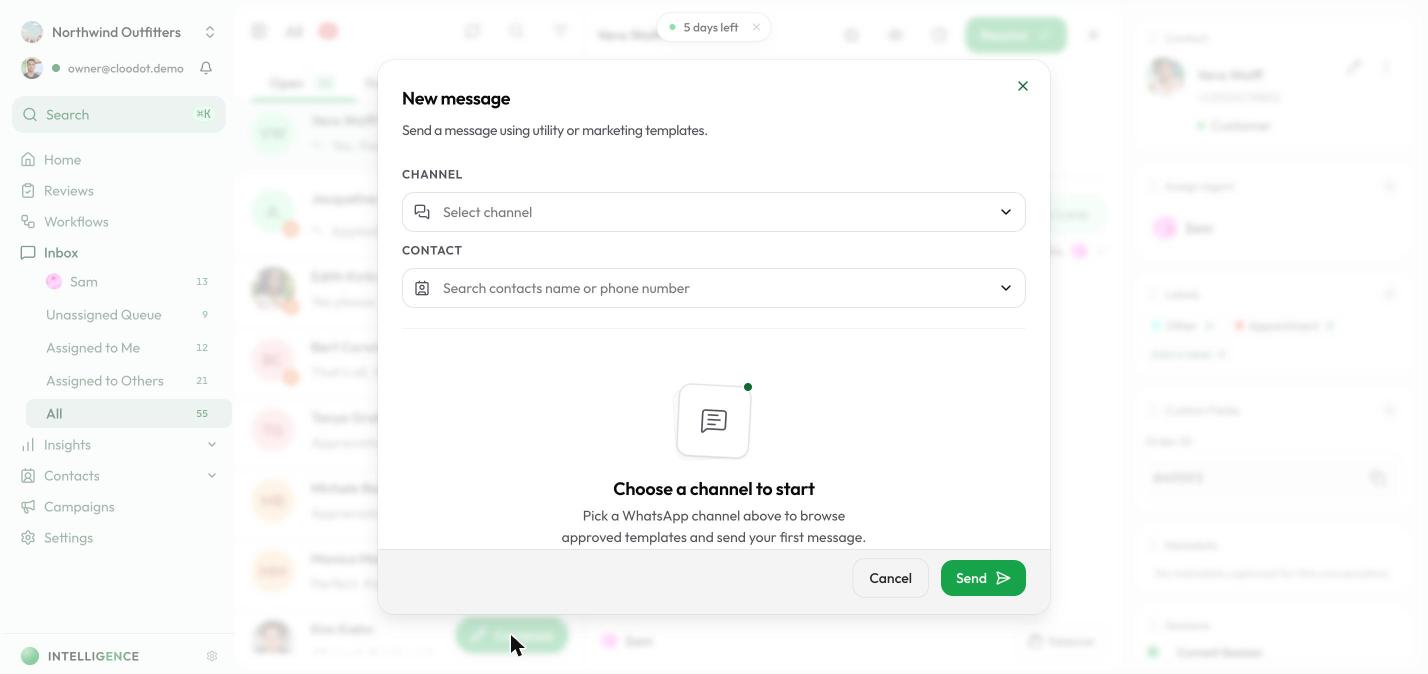Open Intelligence settings gear icon

coord(212,656)
